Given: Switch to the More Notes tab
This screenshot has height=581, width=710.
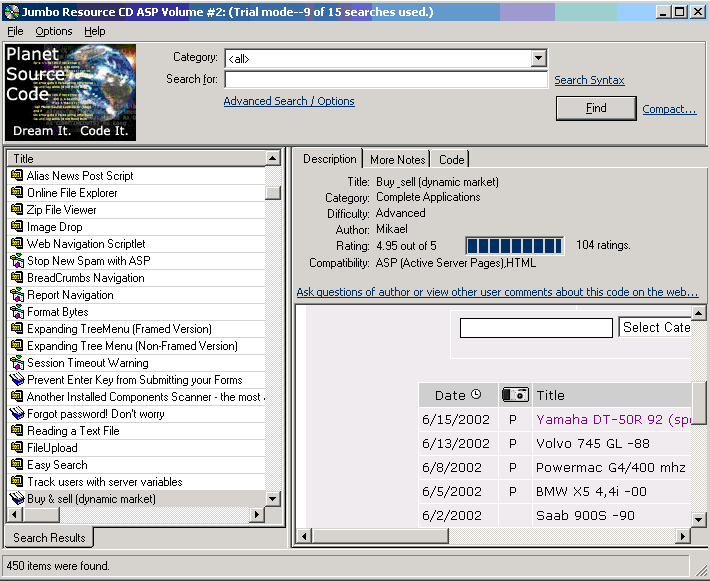Looking at the screenshot, I should click(397, 160).
